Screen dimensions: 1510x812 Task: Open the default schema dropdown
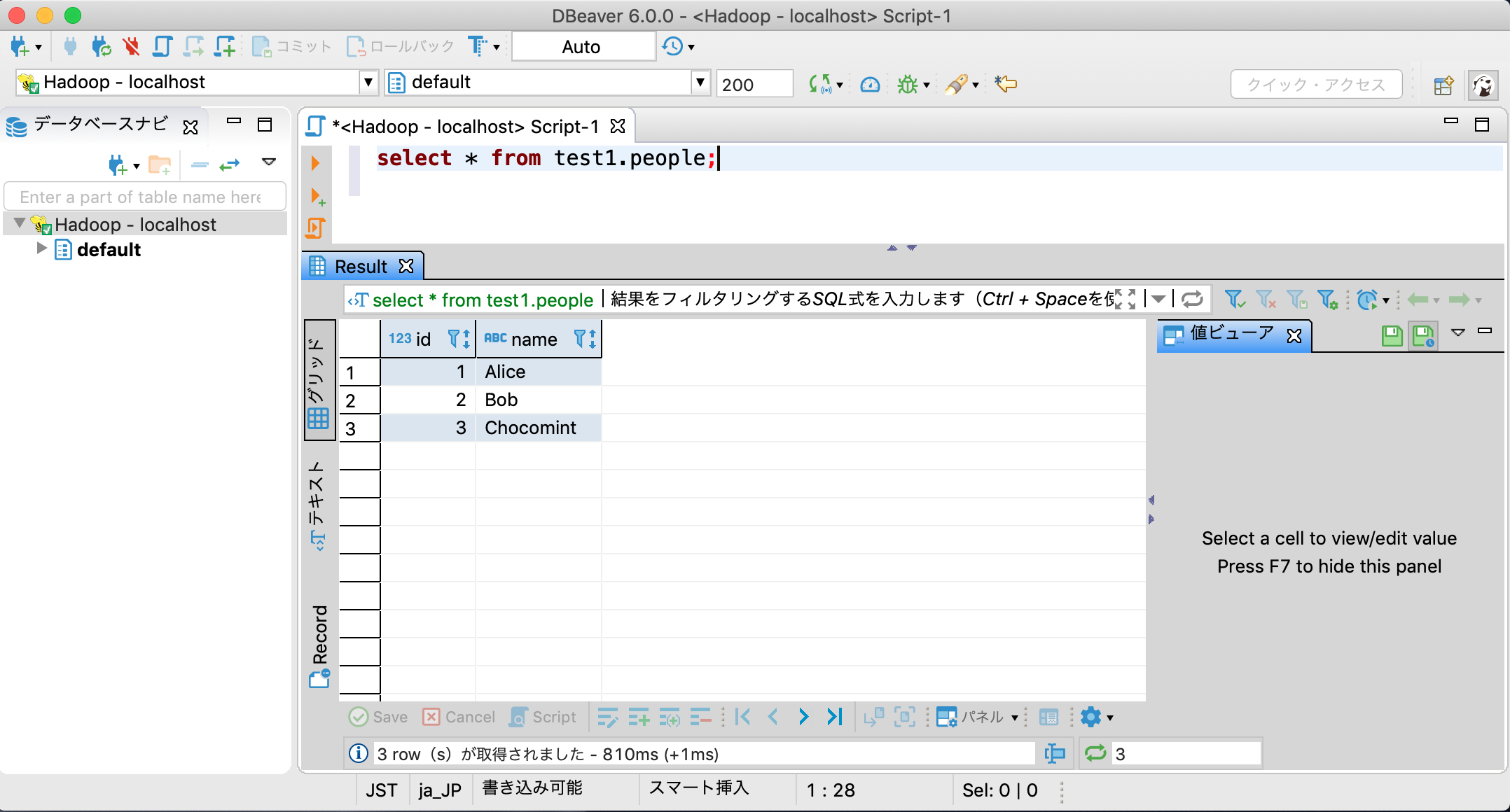(700, 83)
